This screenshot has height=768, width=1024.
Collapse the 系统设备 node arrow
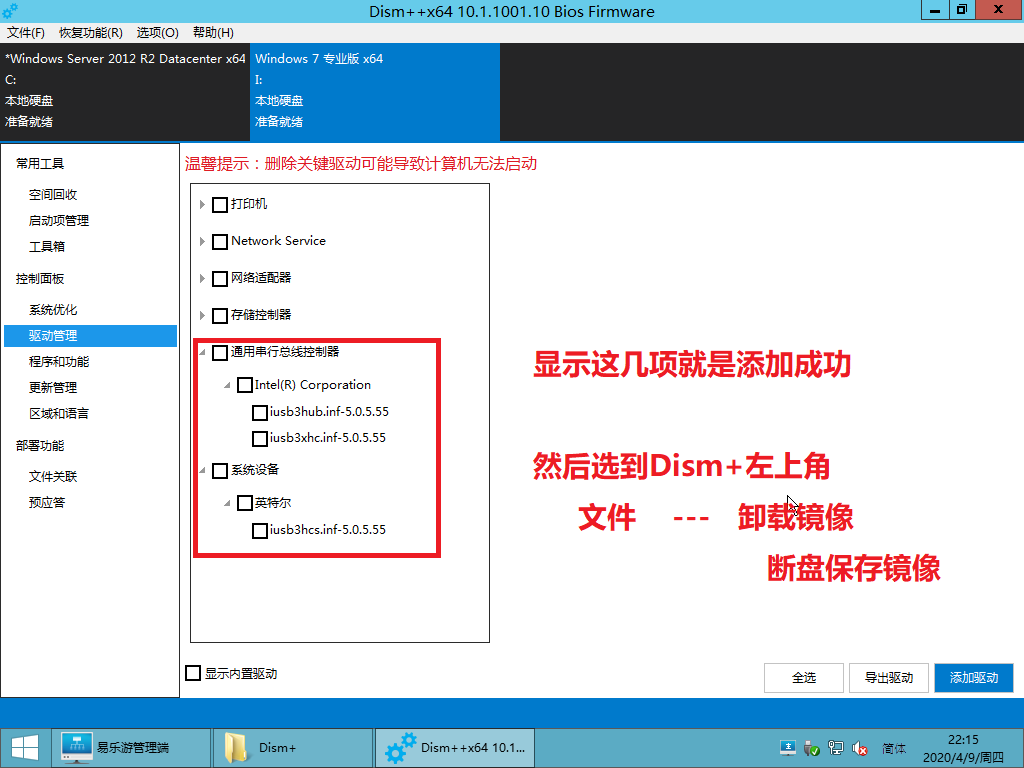(202, 470)
